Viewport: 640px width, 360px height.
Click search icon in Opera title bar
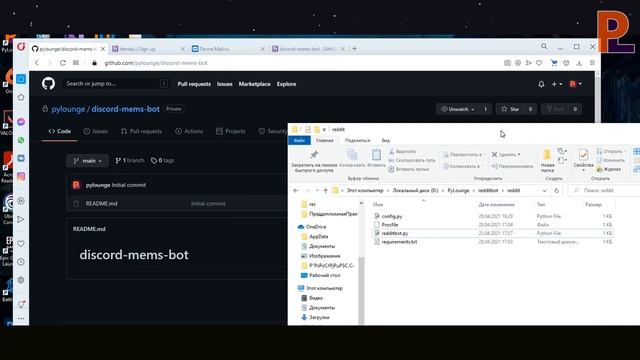point(544,47)
